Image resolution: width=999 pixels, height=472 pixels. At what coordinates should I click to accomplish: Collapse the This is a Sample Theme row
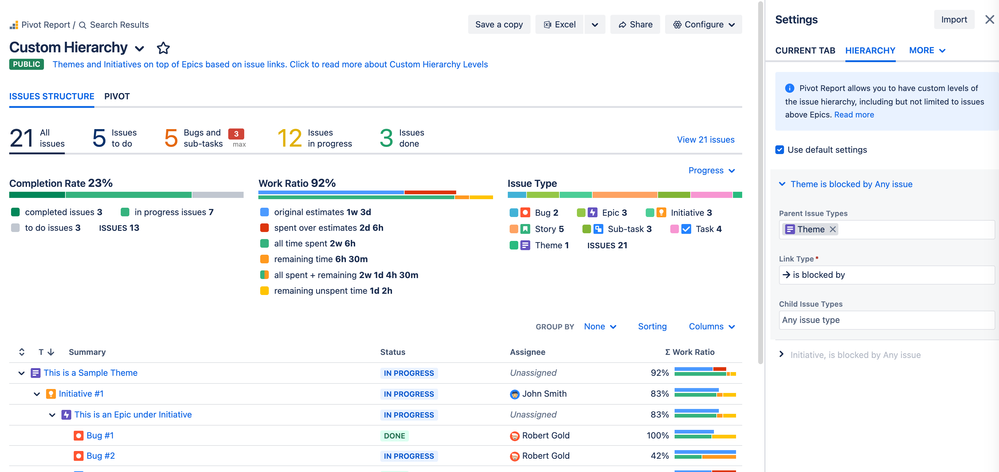[x=22, y=373]
